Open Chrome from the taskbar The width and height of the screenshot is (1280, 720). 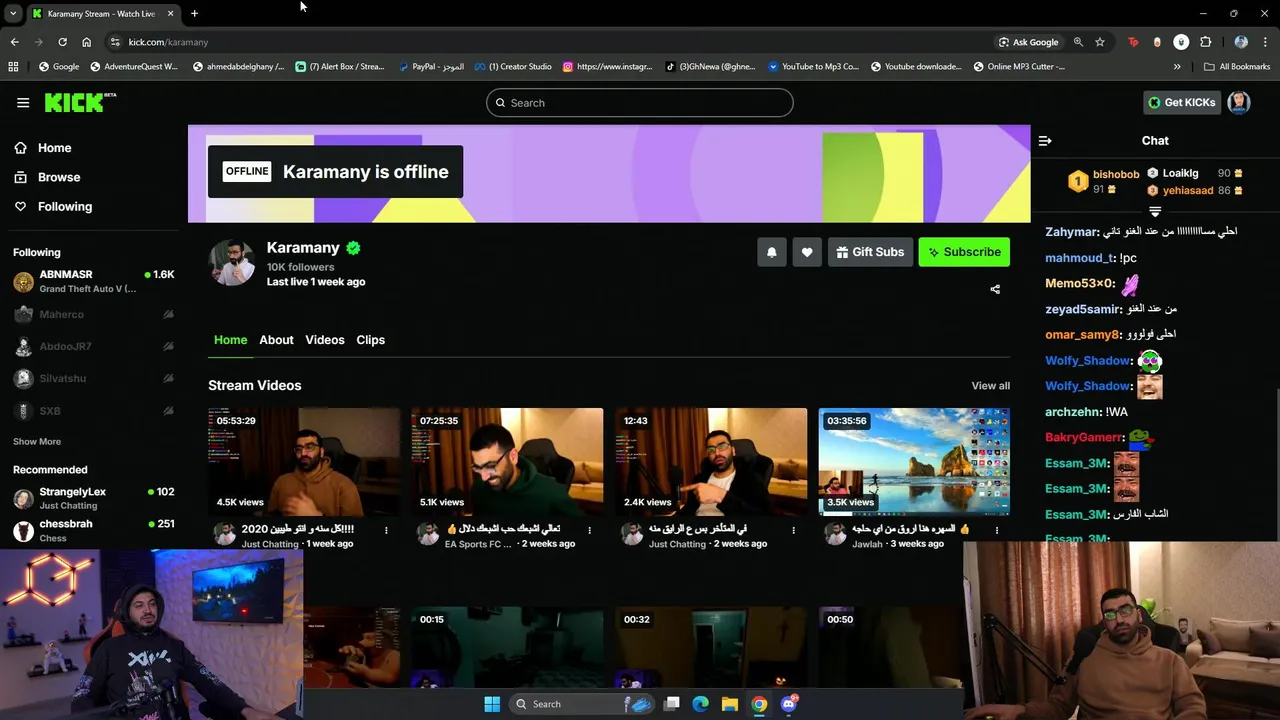(759, 704)
